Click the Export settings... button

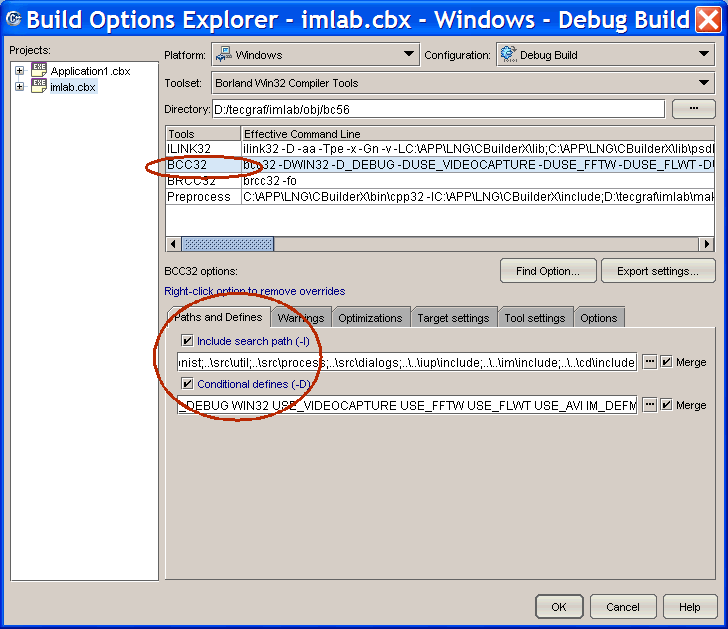658,271
